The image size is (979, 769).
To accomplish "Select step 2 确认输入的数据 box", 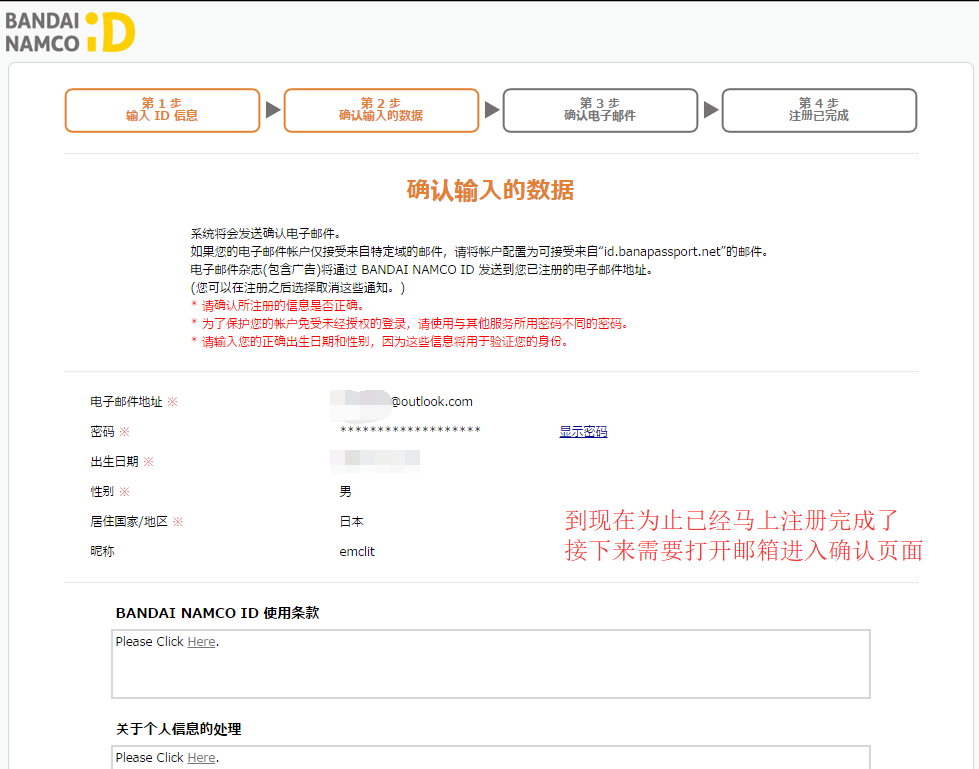I will [381, 110].
